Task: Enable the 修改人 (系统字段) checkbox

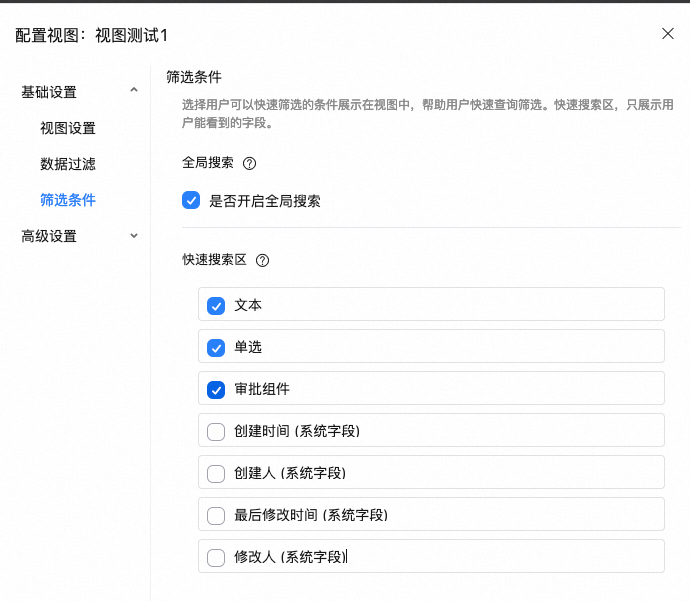Action: pyautogui.click(x=215, y=558)
